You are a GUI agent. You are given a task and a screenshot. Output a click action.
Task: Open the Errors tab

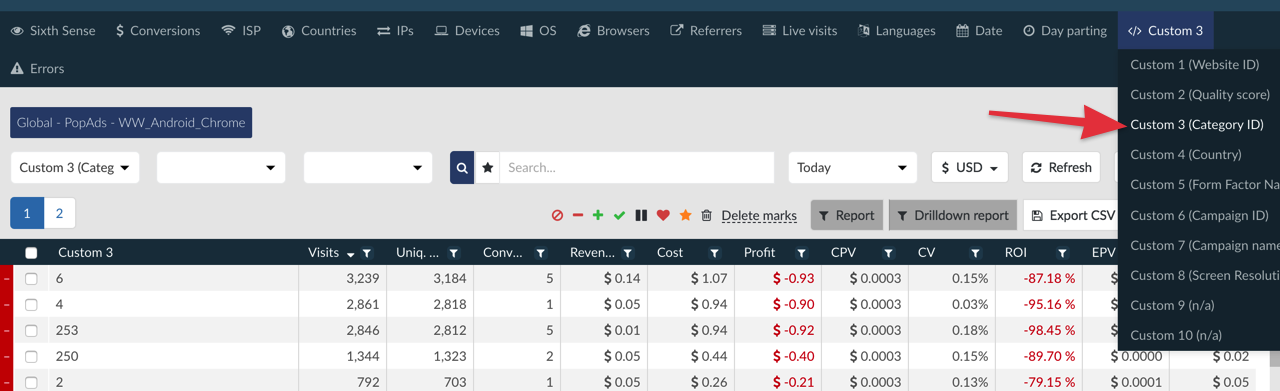(37, 69)
